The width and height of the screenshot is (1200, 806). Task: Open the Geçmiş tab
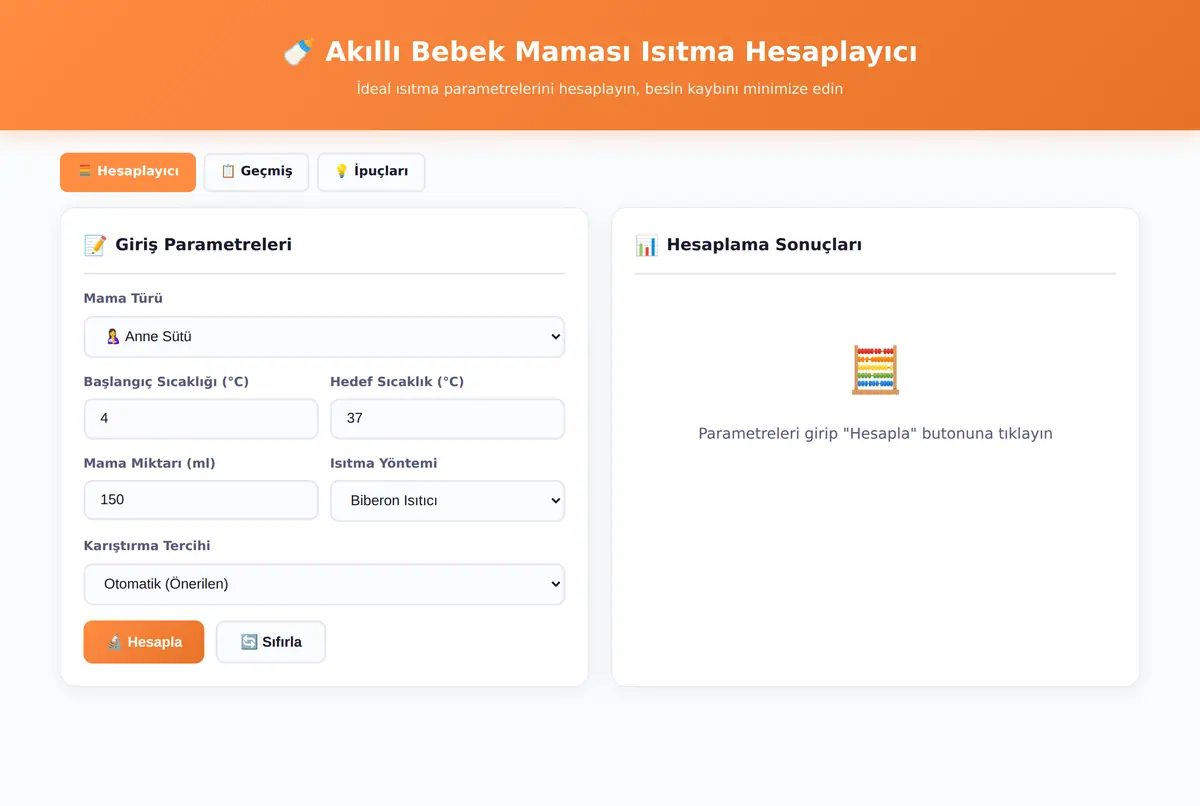pyautogui.click(x=256, y=172)
